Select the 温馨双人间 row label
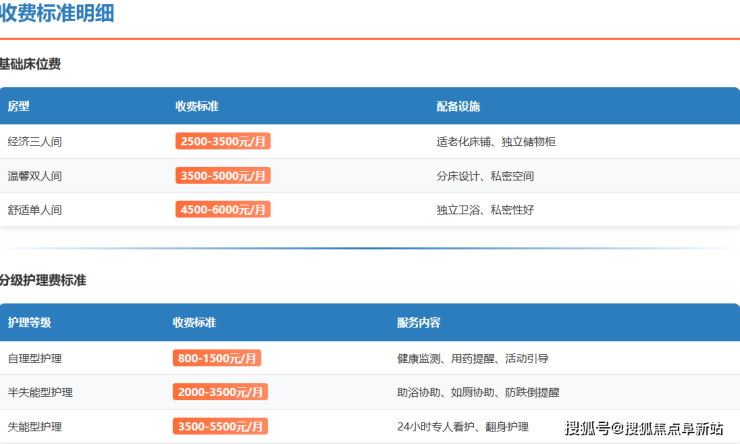 coord(35,176)
